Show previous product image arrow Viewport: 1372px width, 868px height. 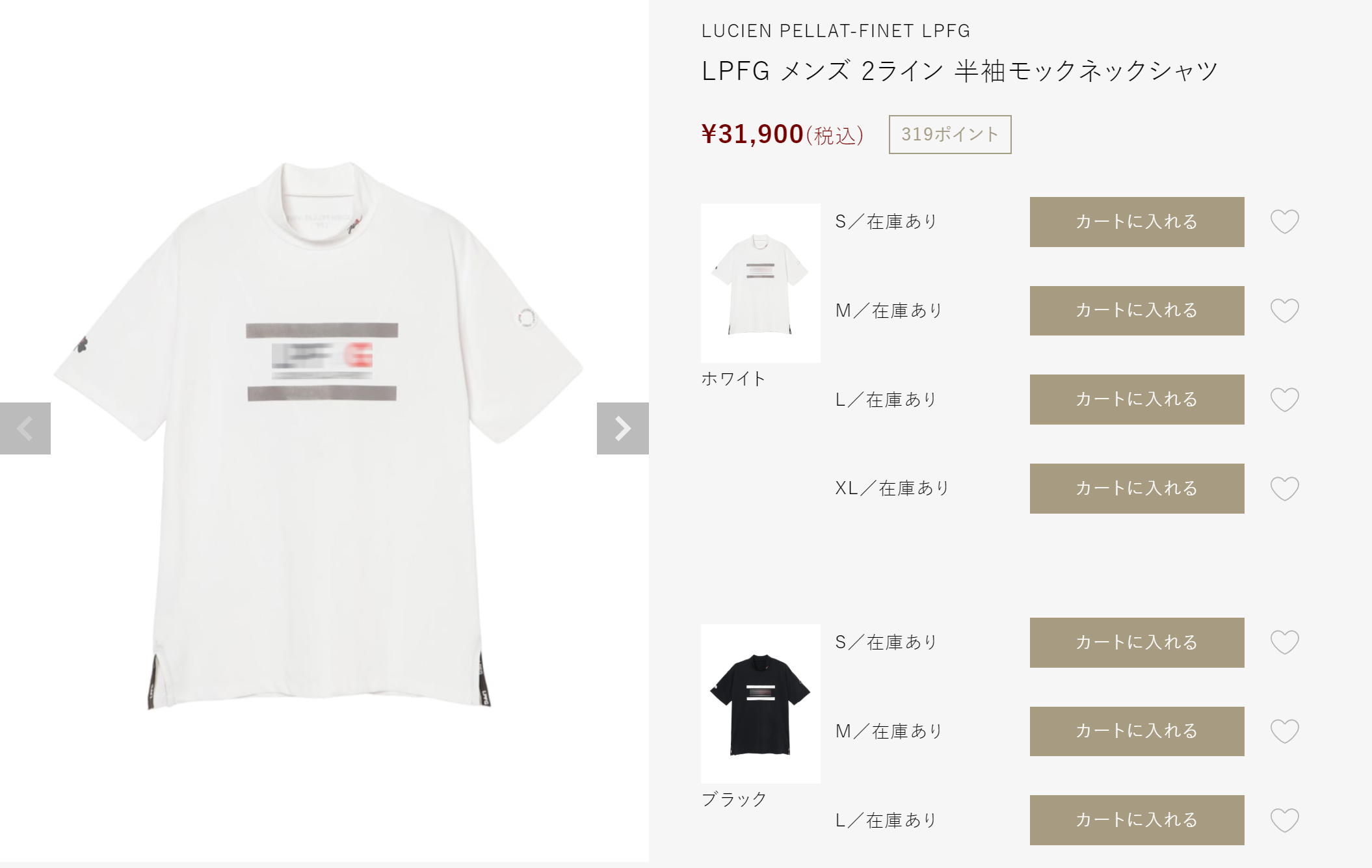(25, 428)
